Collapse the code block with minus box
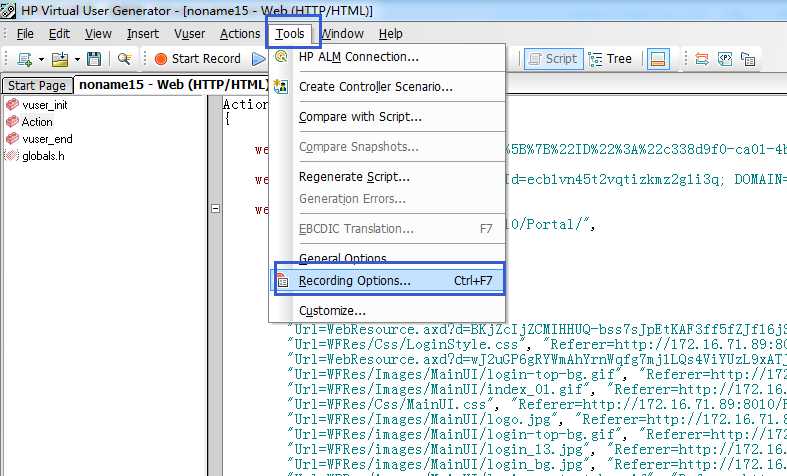This screenshot has width=787, height=476. click(x=215, y=208)
